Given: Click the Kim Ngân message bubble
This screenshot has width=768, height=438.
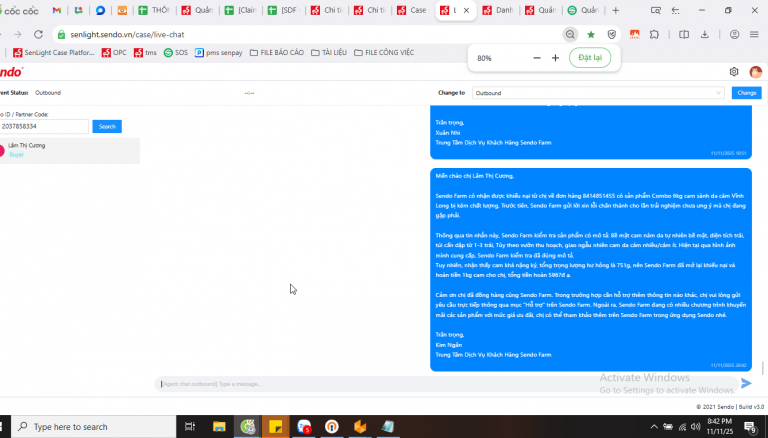Looking at the screenshot, I should point(591,269).
